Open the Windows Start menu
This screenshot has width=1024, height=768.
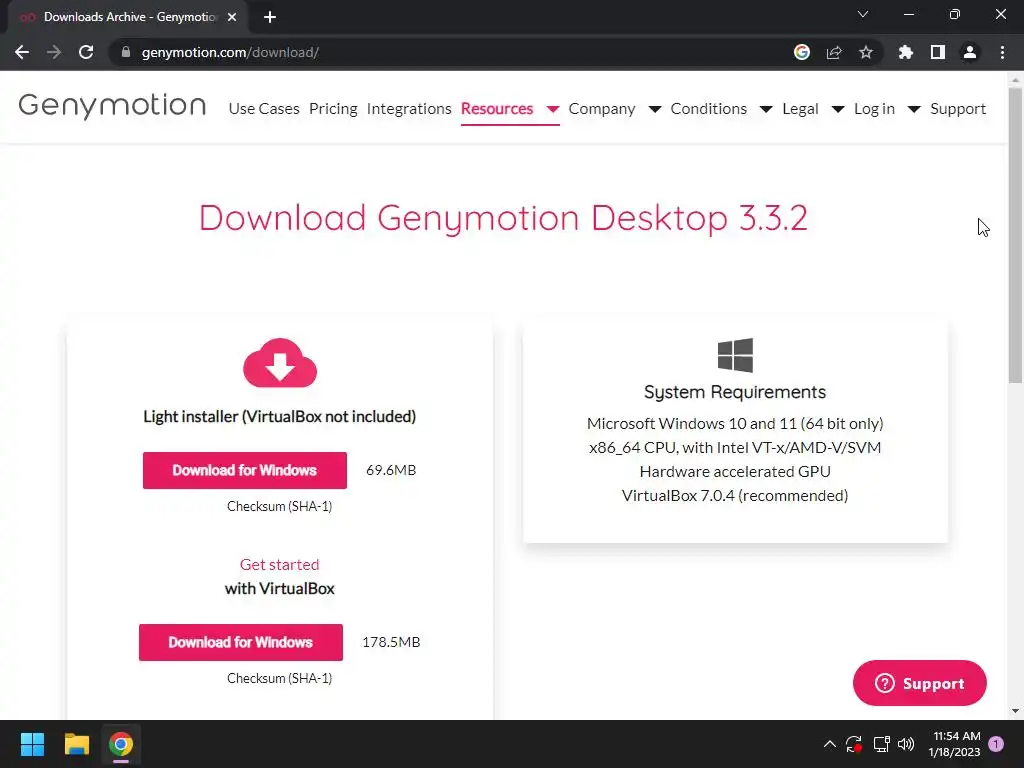click(x=32, y=744)
